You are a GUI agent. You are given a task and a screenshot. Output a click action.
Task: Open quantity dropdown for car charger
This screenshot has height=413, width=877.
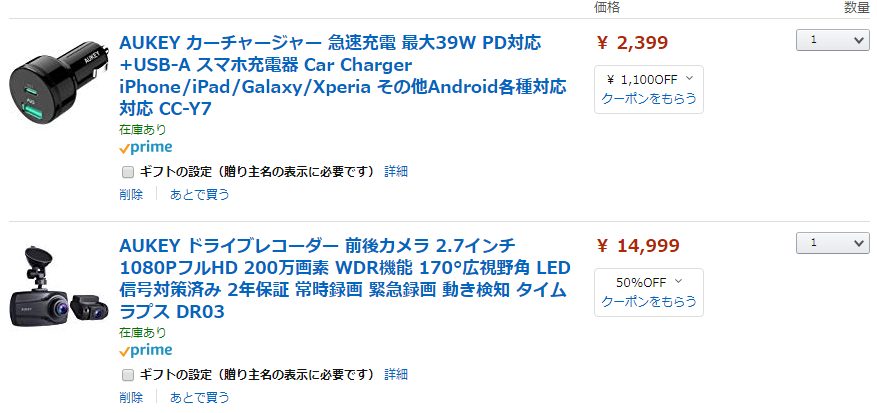pos(832,40)
